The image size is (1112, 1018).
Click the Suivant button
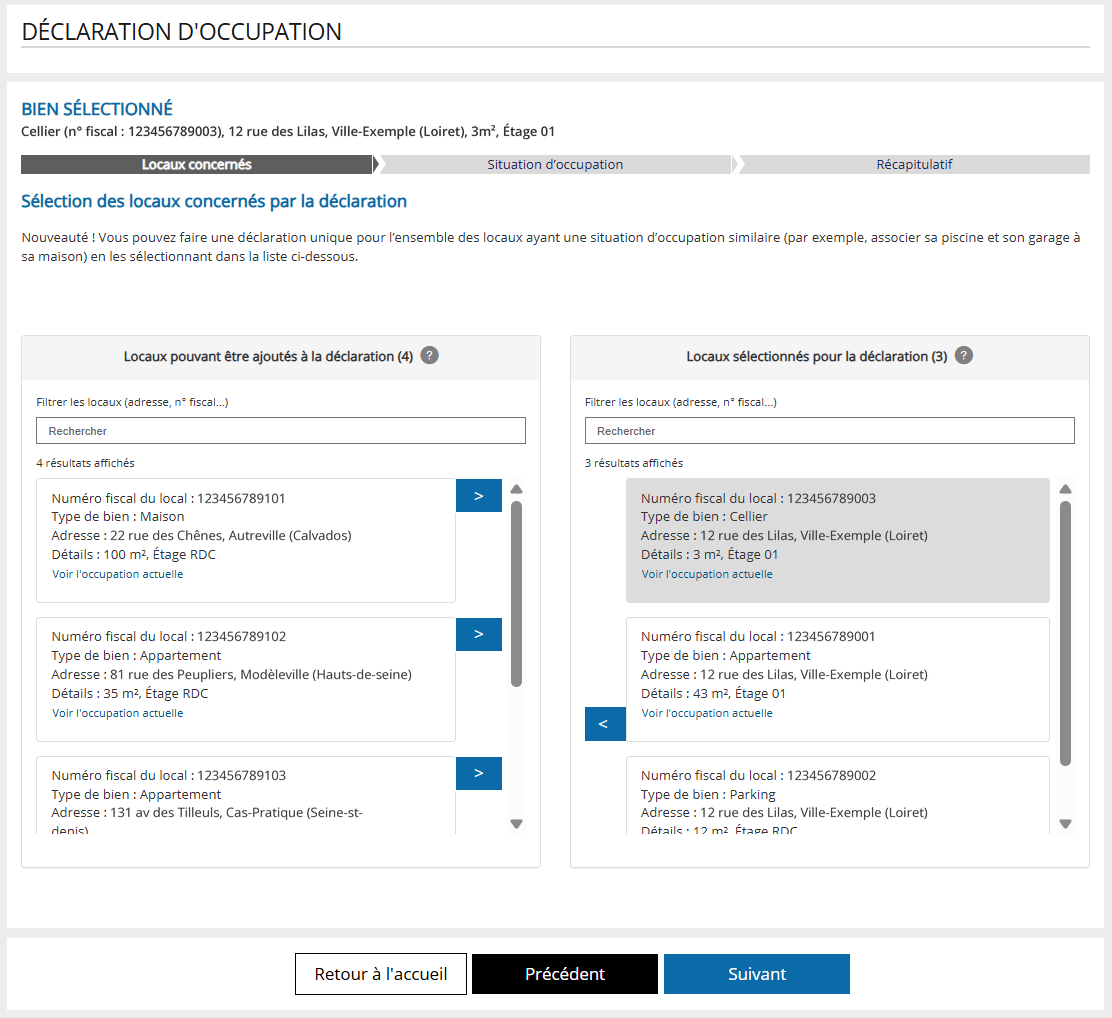[x=757, y=974]
